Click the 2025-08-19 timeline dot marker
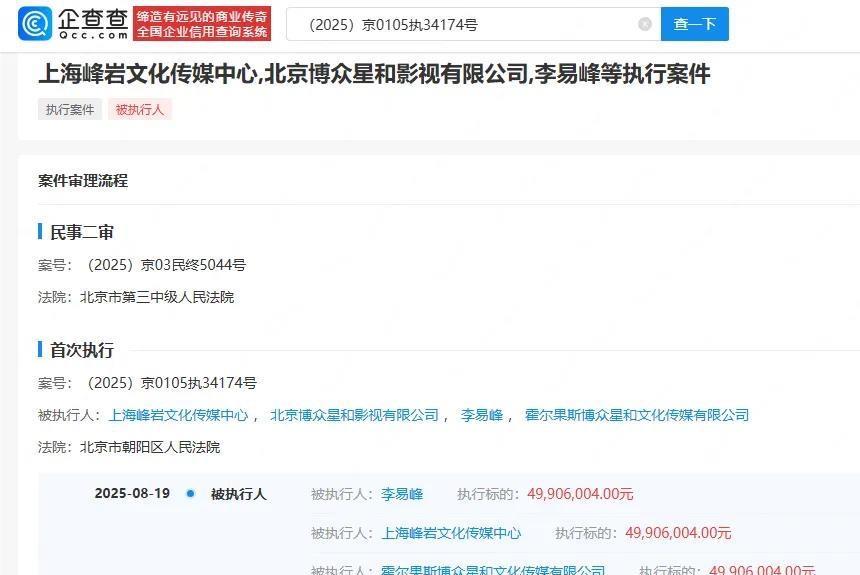This screenshot has width=860, height=575. point(190,493)
